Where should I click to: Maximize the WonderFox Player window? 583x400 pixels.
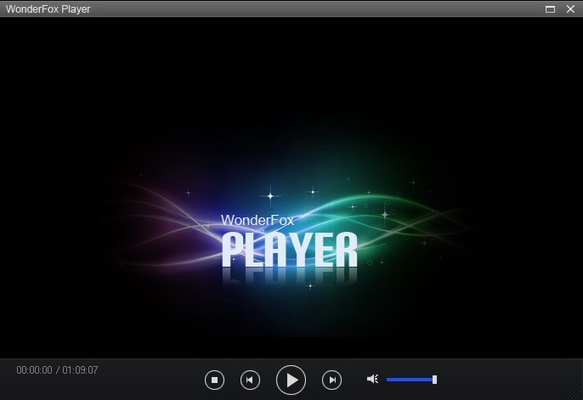pos(550,9)
